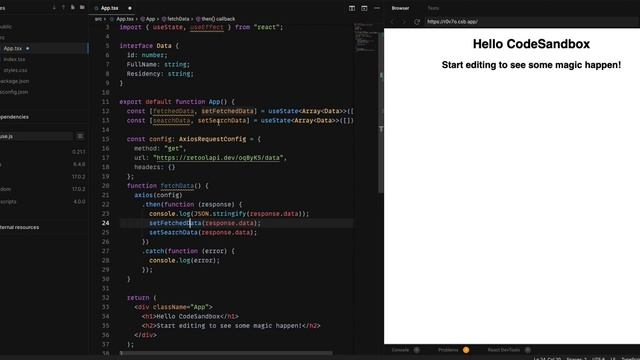Click the useEffect import on line 3
The width and height of the screenshot is (640, 360).
(x=207, y=27)
